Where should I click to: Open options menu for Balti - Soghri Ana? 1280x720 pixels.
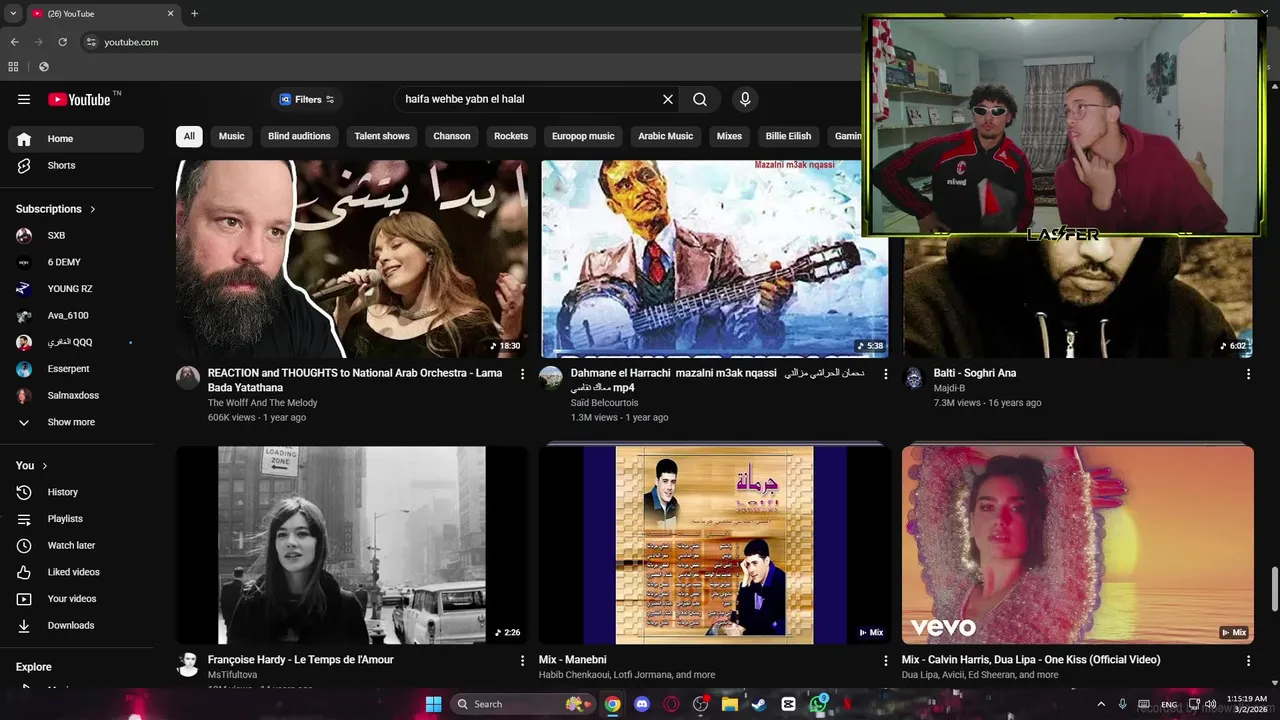click(x=1248, y=374)
